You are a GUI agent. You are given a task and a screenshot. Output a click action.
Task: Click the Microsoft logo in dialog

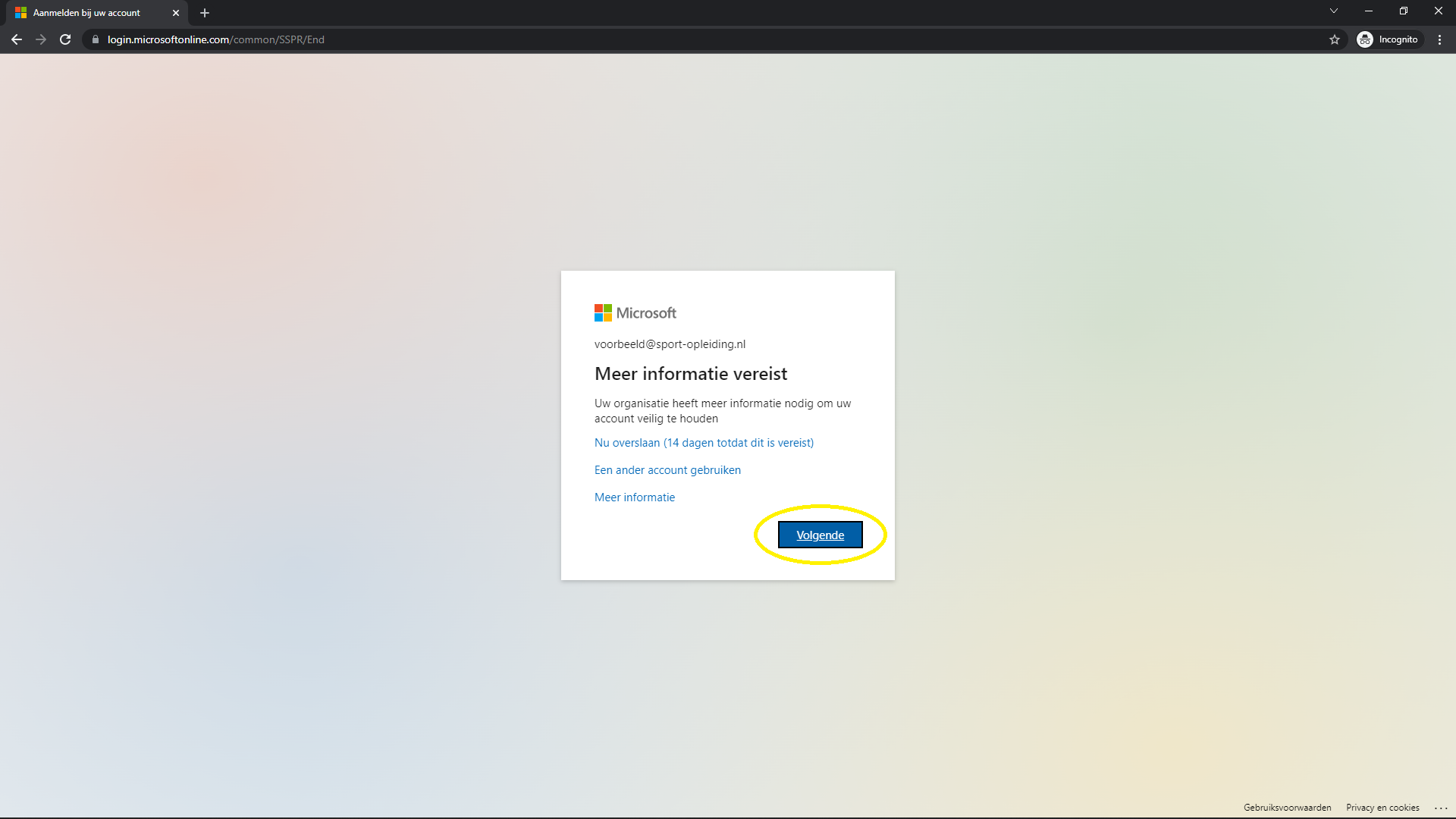[635, 312]
